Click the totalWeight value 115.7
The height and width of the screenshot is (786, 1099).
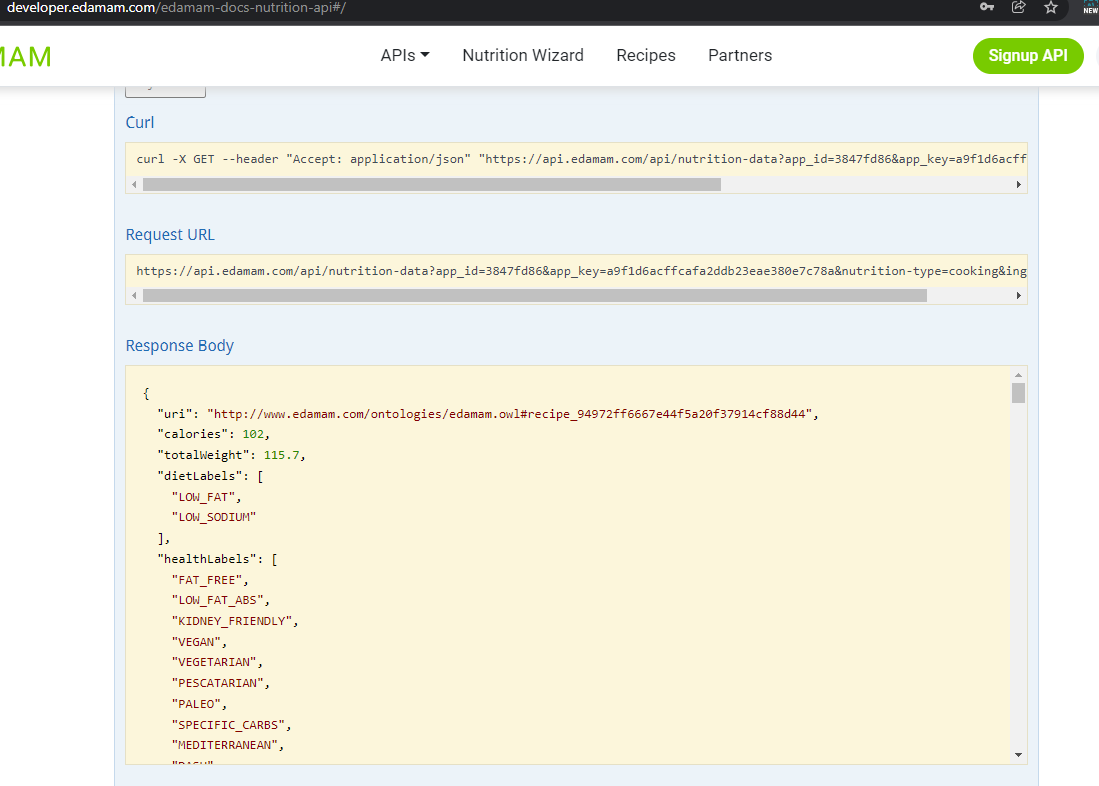[x=282, y=455]
